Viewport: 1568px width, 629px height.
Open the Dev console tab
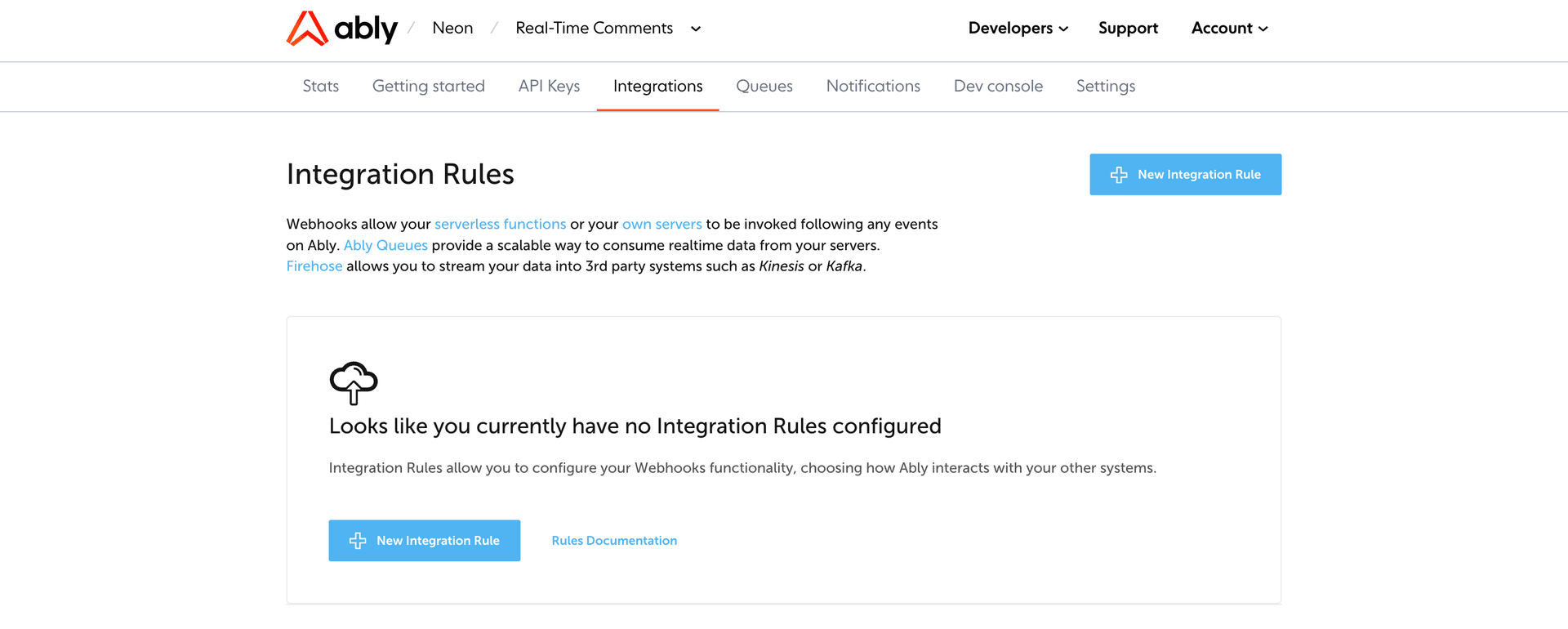(x=998, y=87)
